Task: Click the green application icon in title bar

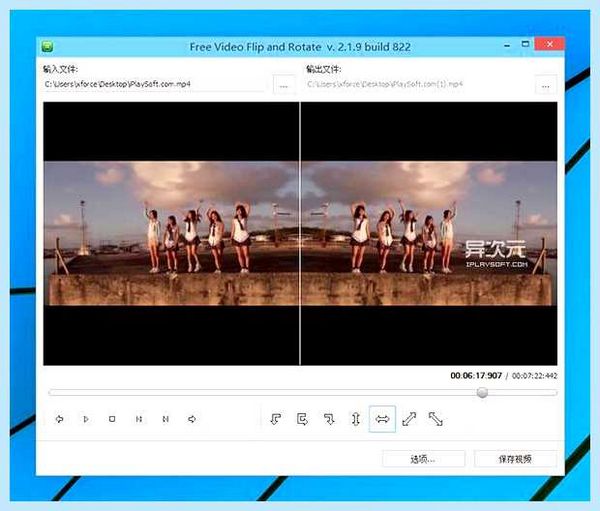Action: 47,47
